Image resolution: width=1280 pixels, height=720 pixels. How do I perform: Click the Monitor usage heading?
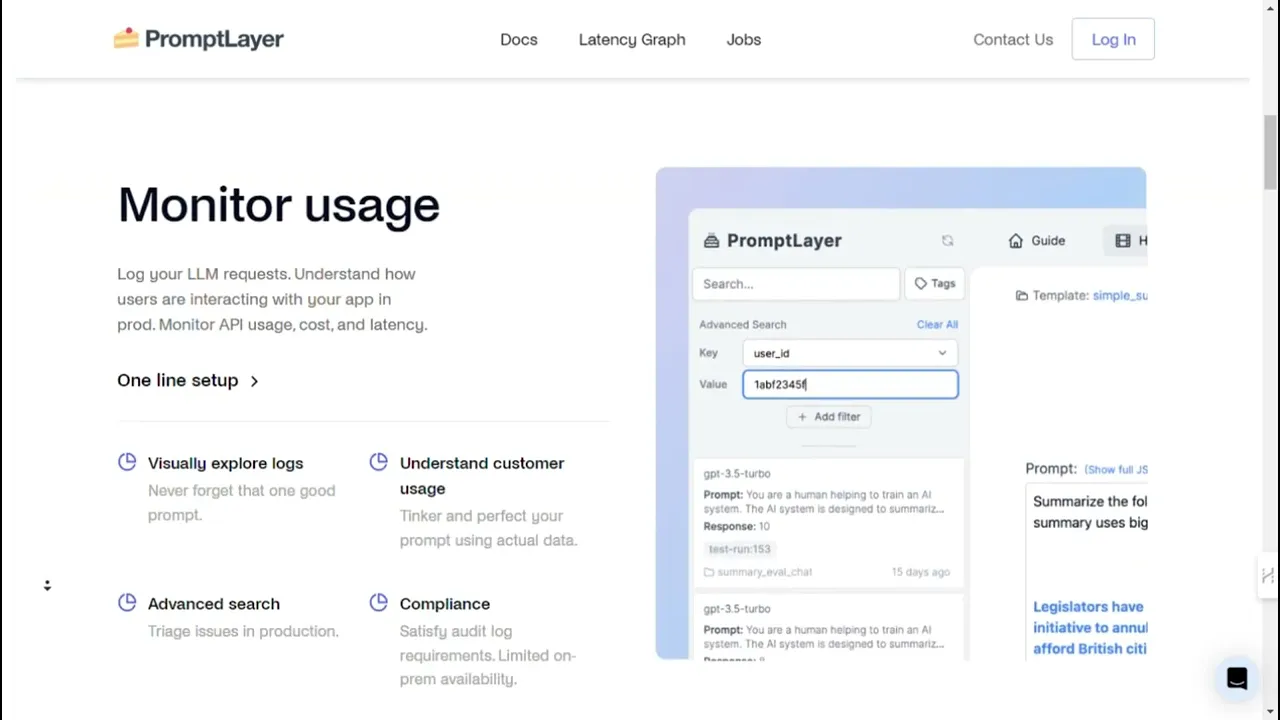[279, 204]
